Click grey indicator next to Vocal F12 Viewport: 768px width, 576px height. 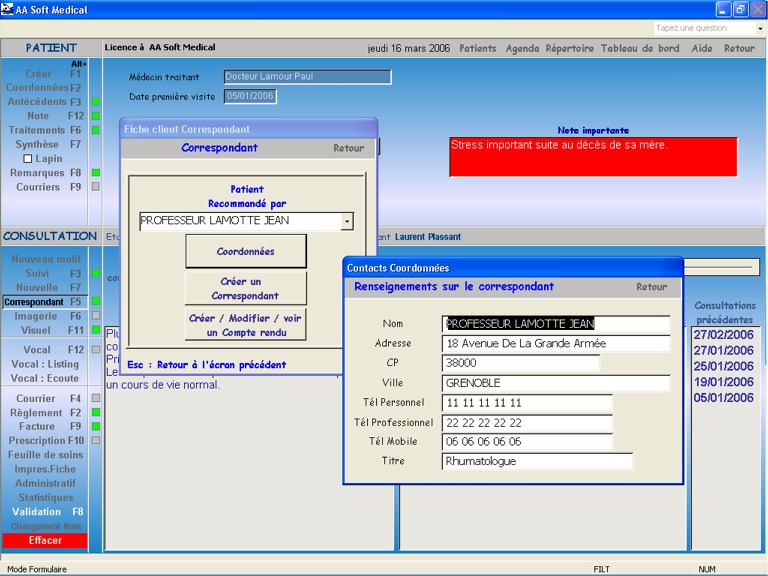pos(96,350)
